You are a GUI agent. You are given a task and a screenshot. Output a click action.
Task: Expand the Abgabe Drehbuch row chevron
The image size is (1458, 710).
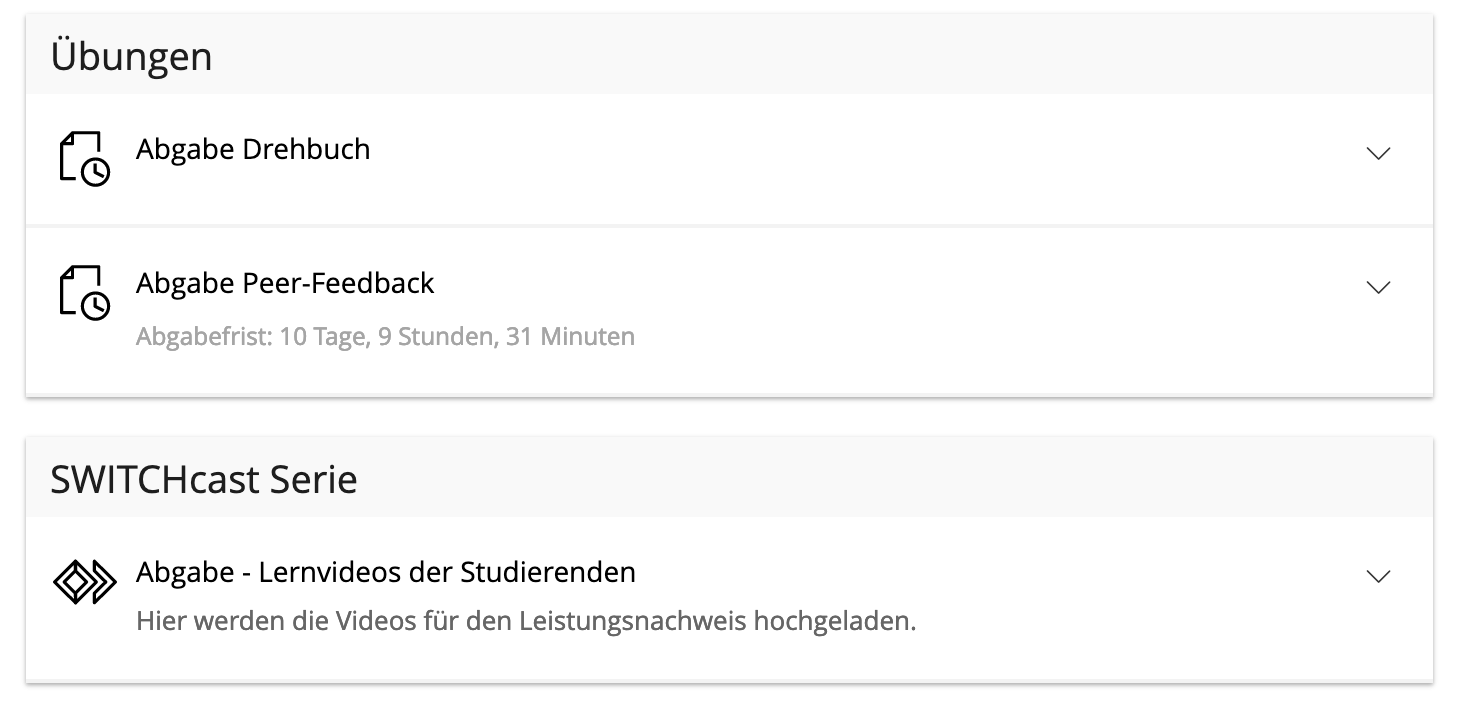(x=1378, y=153)
